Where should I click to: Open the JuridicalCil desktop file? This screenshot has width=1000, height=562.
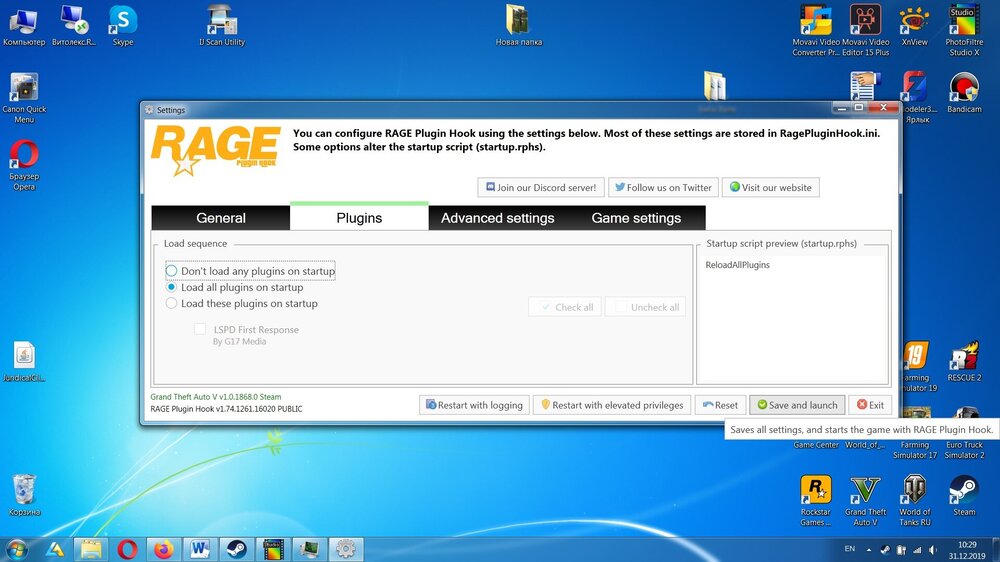coord(24,362)
